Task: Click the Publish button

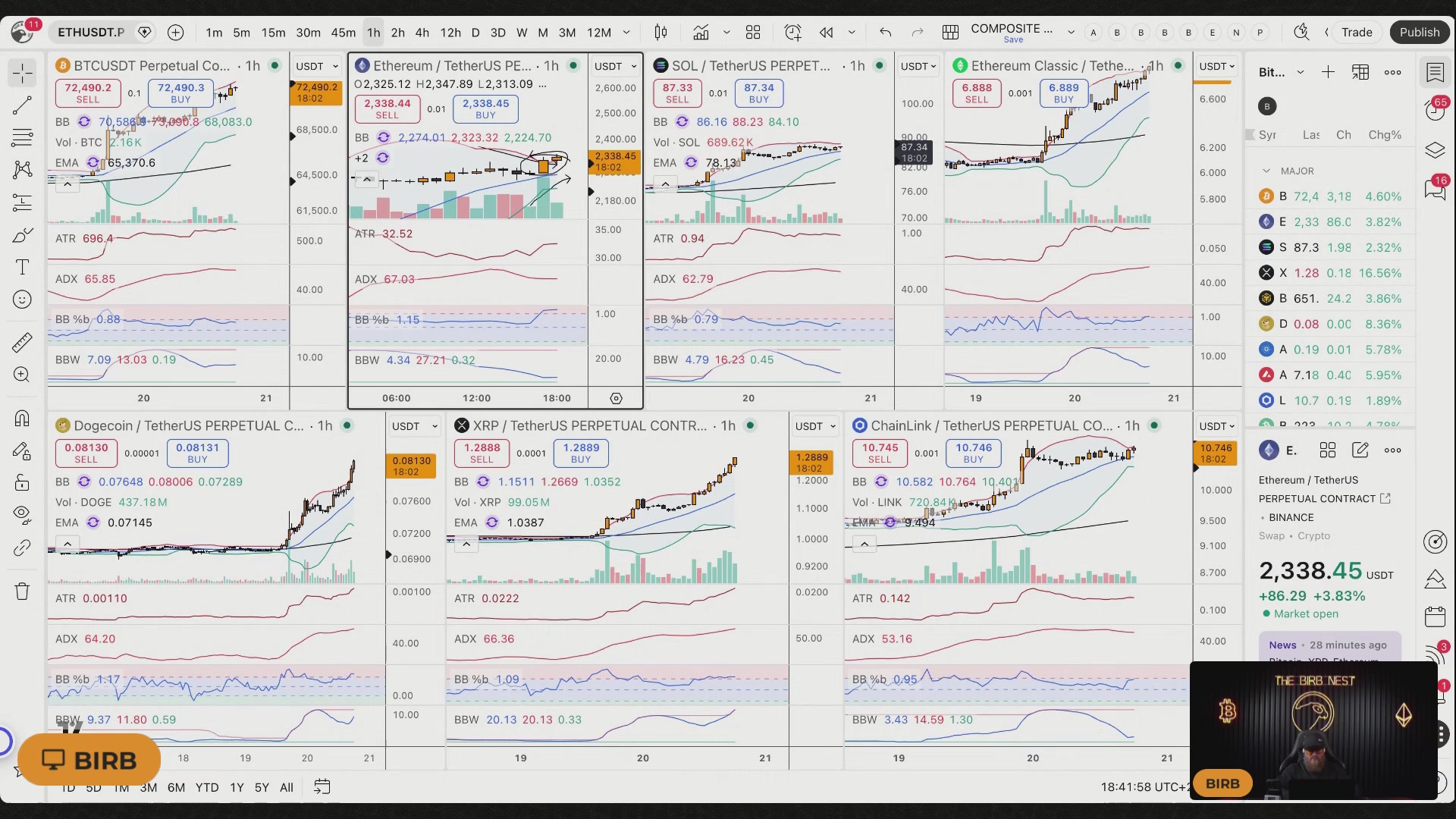Action: pos(1419,32)
